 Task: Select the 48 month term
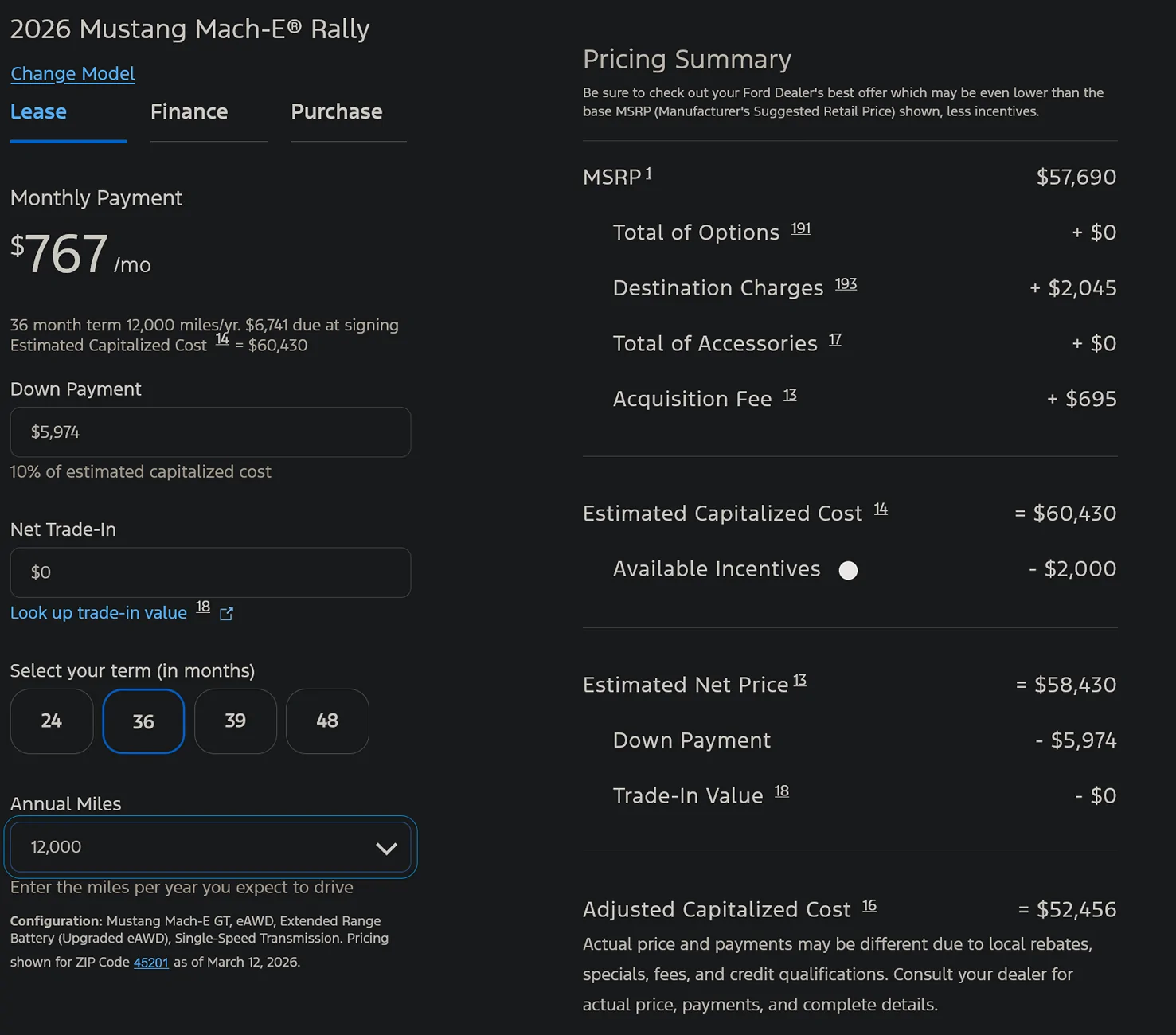(x=327, y=721)
